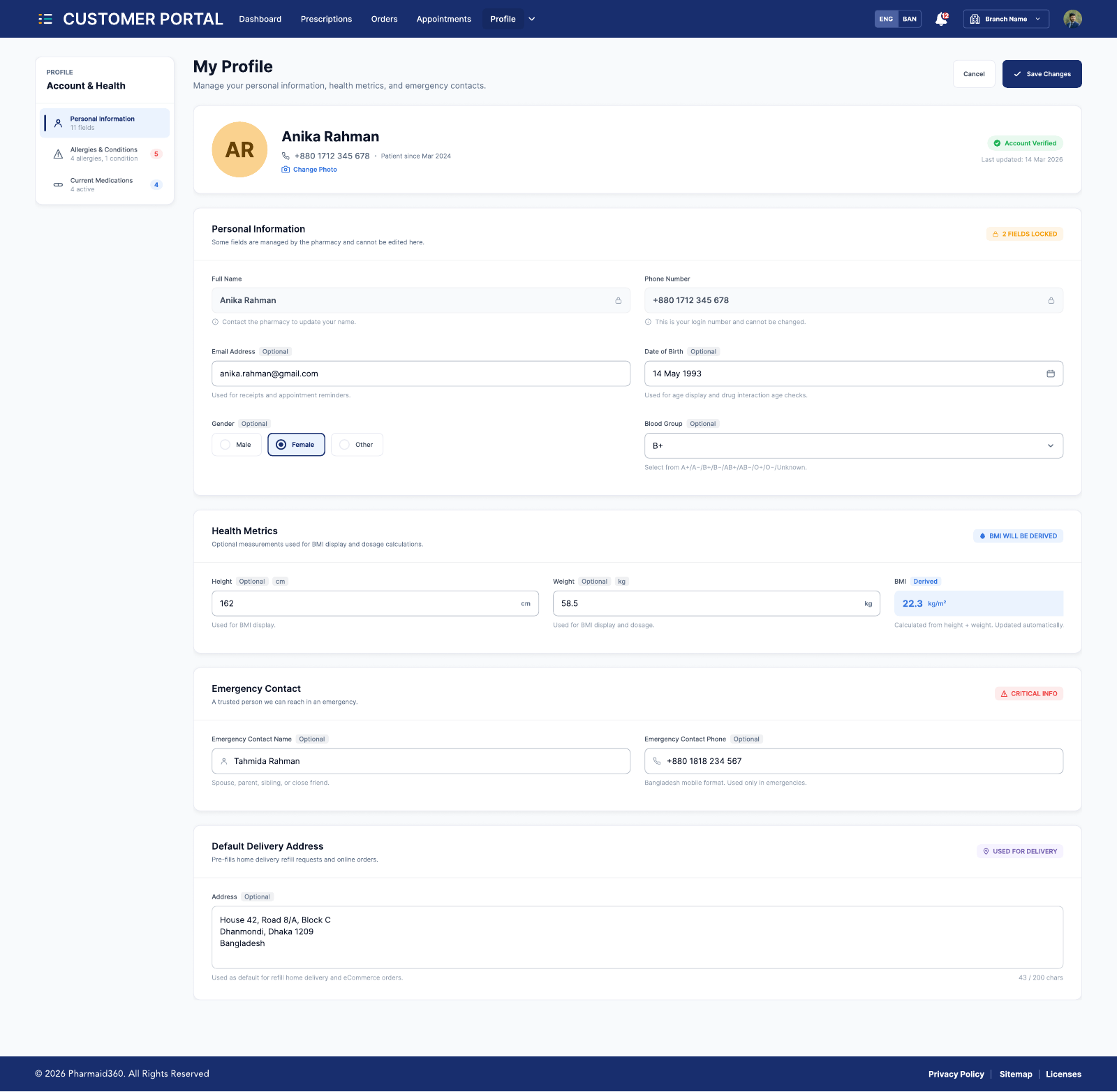This screenshot has width=1117, height=1092.
Task: Open Allergies & Conditions section
Action: [x=105, y=154]
